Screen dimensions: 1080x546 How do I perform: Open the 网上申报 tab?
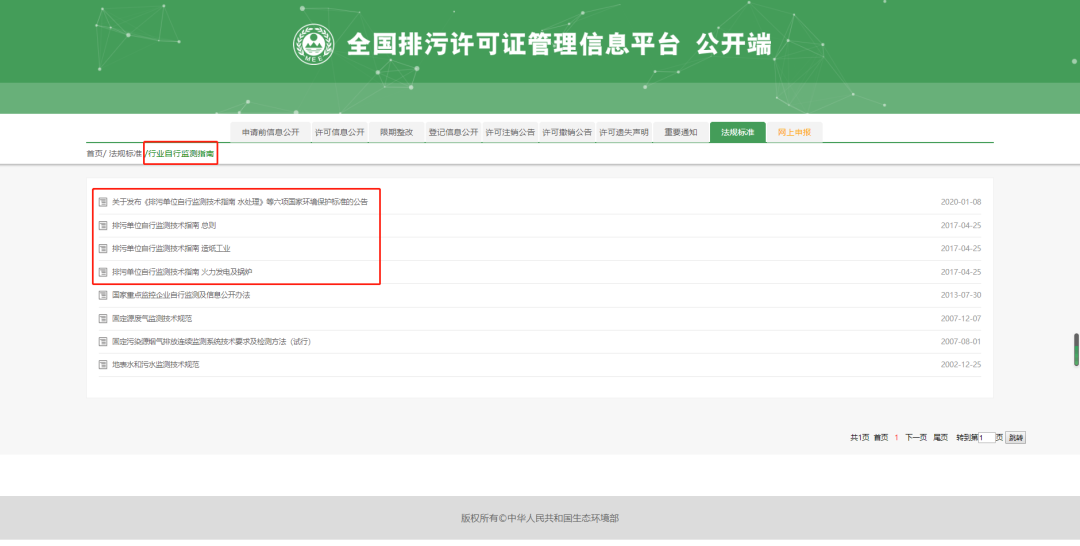794,132
